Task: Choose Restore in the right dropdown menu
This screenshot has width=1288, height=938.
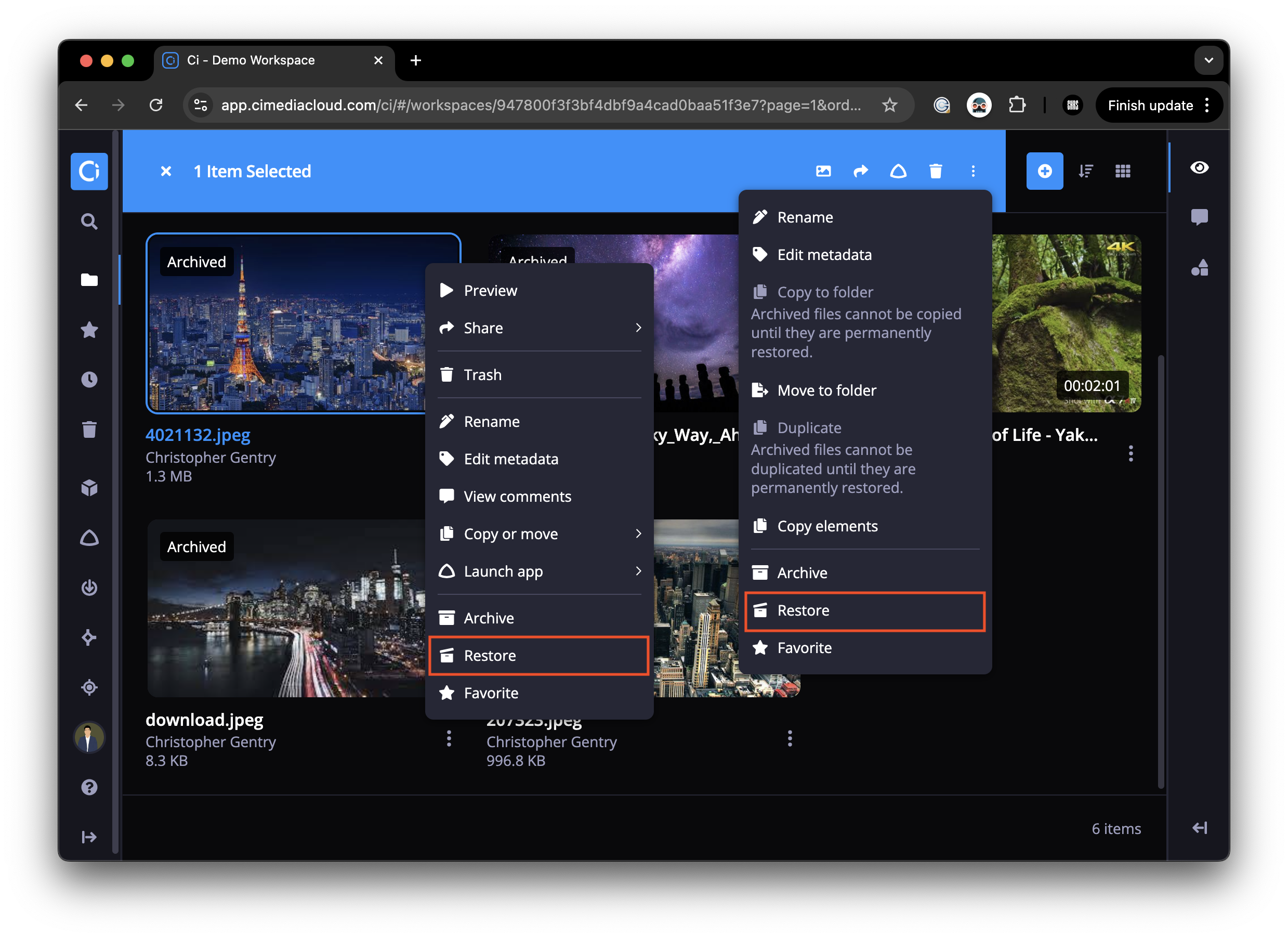Action: [x=865, y=611]
